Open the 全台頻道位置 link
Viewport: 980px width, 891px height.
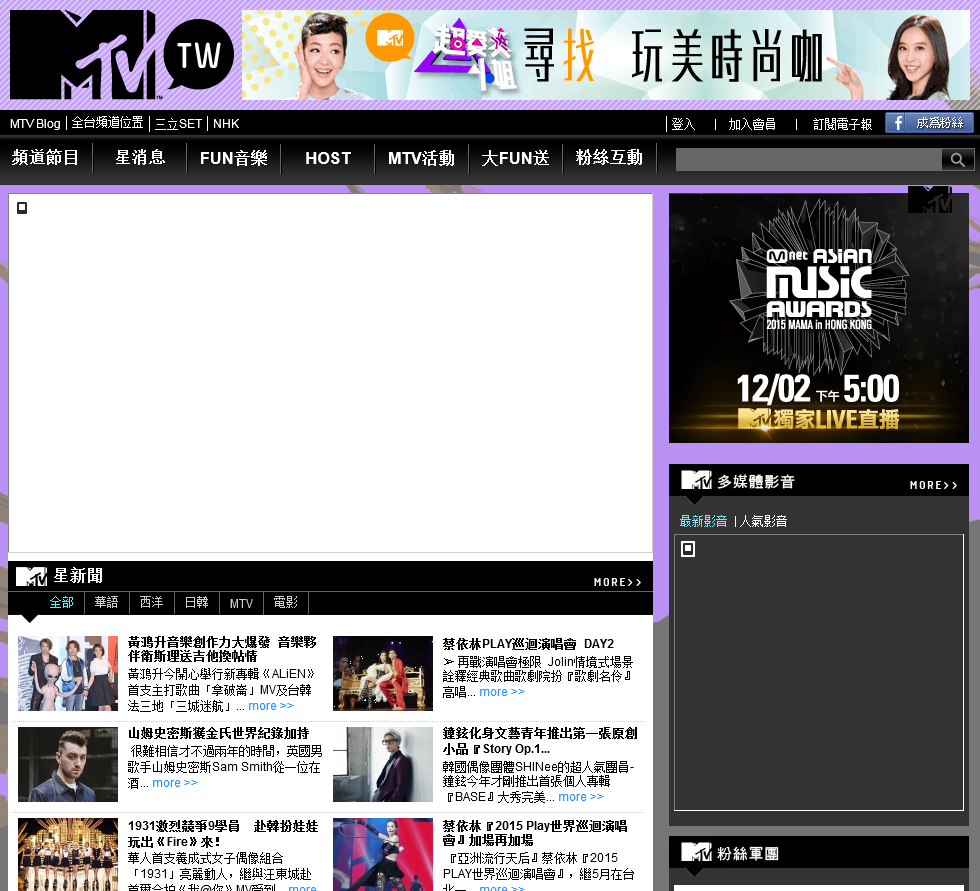coord(108,123)
